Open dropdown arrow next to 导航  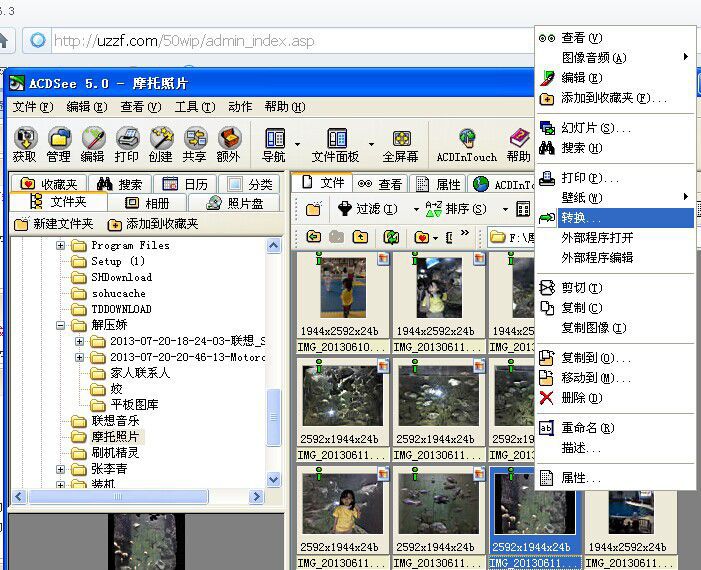(x=297, y=144)
